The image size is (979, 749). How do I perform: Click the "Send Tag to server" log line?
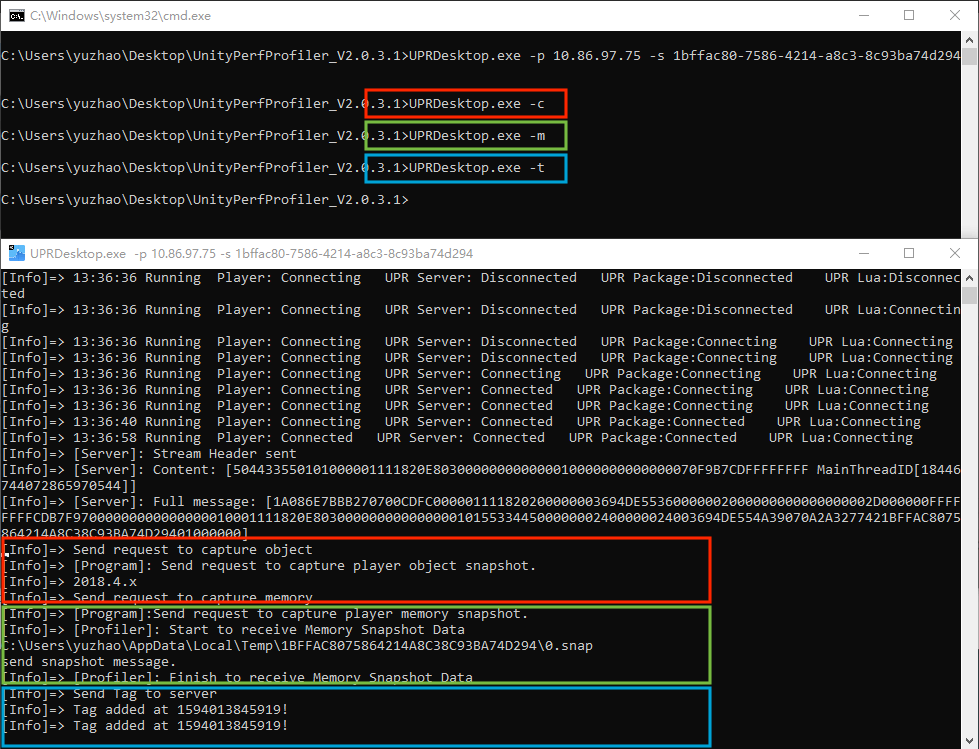pyautogui.click(x=144, y=694)
